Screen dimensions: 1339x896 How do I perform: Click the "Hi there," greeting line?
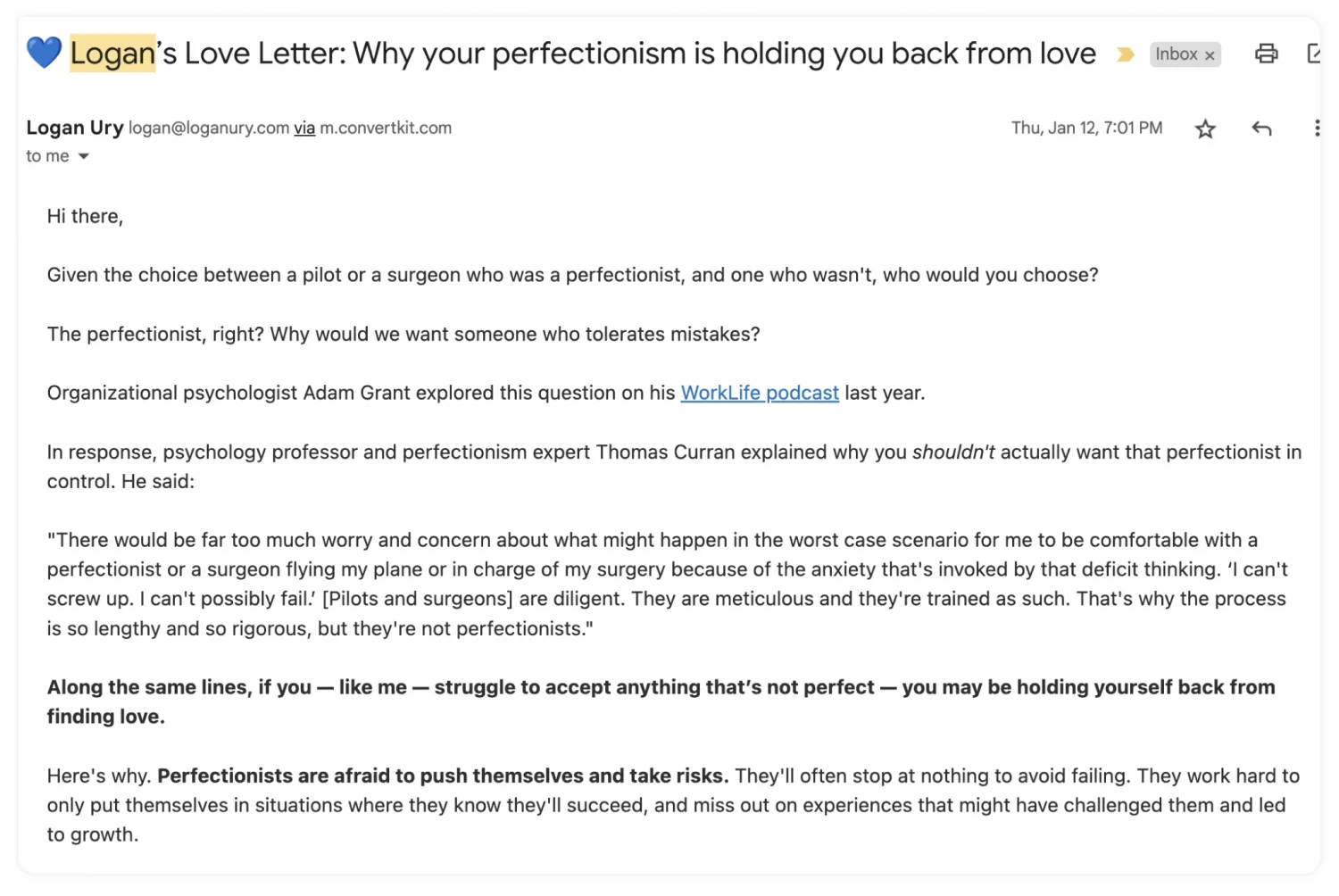[85, 217]
